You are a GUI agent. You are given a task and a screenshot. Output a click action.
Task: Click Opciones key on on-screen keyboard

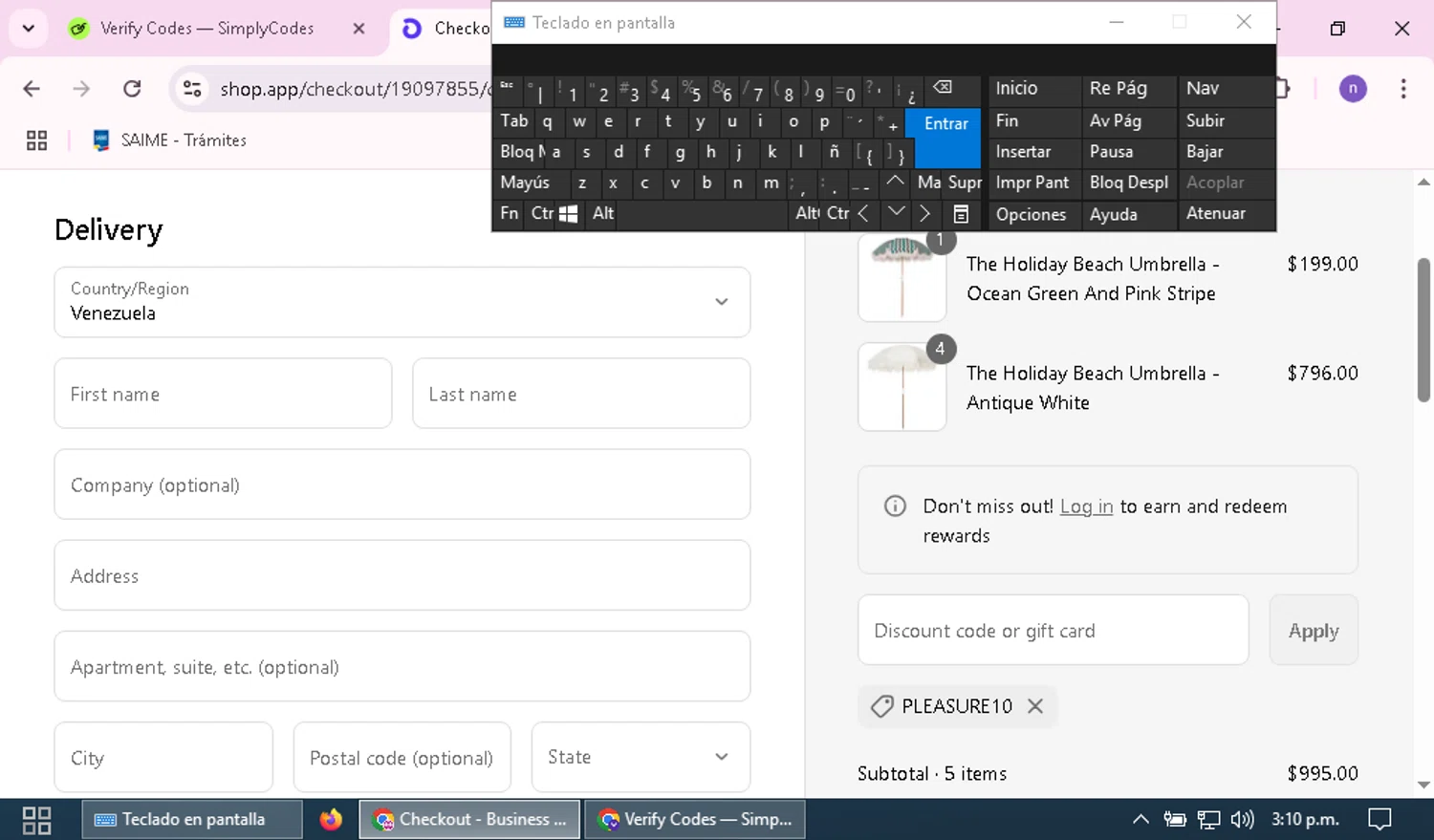pyautogui.click(x=1032, y=214)
